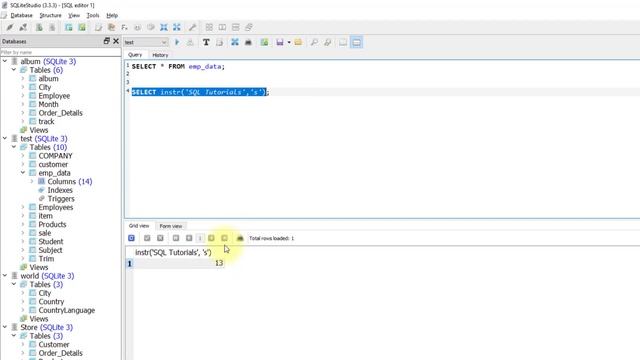Select the Country table under world
The height and width of the screenshot is (360, 640).
click(x=51, y=301)
